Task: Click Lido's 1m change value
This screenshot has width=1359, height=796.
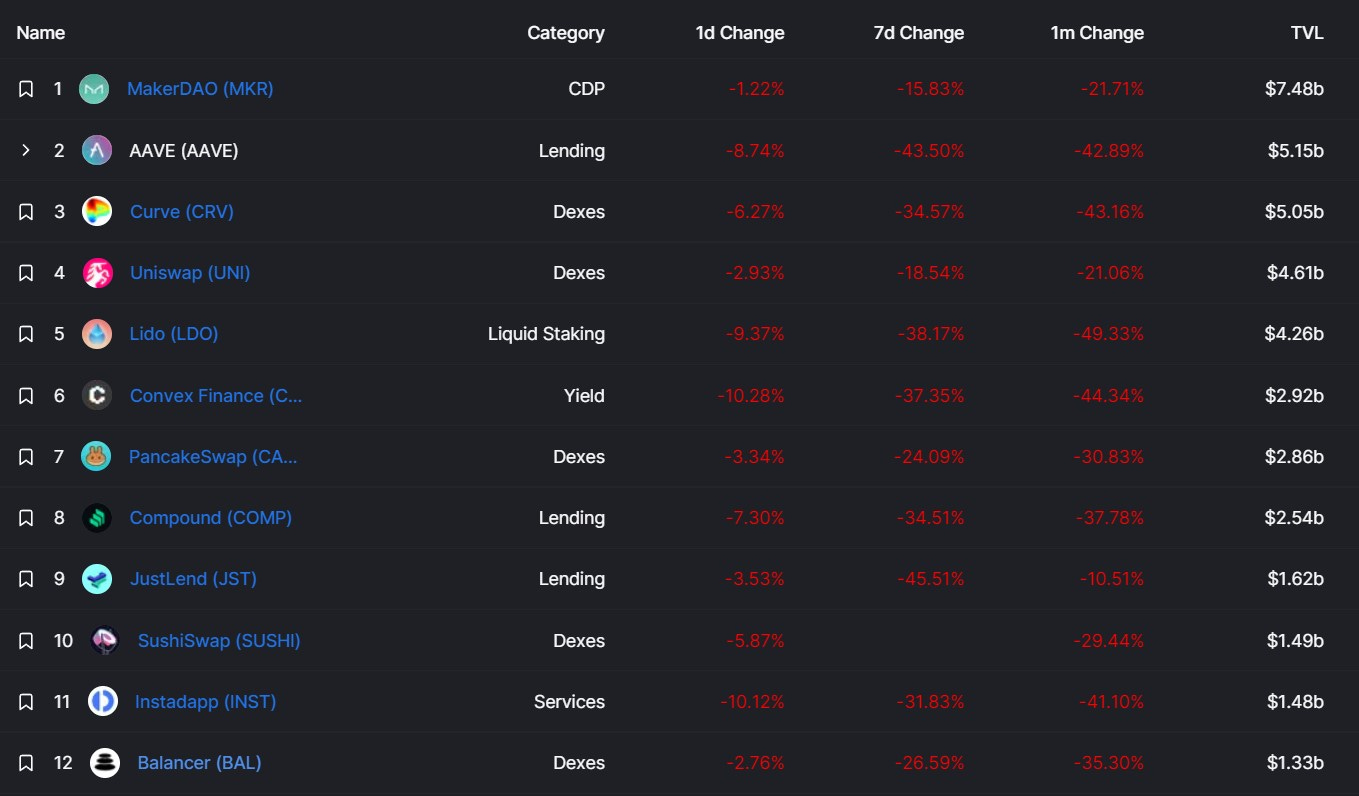Action: [1108, 333]
